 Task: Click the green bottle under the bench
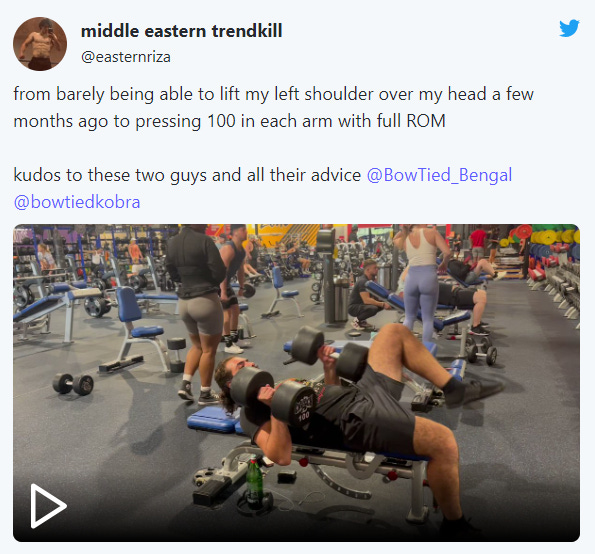(x=254, y=481)
